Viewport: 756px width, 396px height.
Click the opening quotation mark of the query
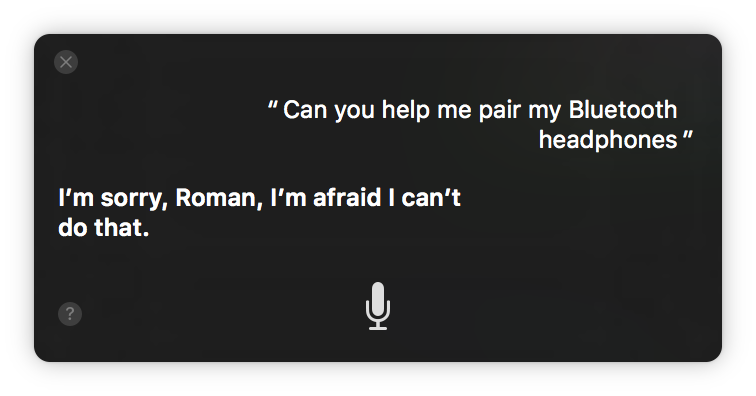click(272, 104)
